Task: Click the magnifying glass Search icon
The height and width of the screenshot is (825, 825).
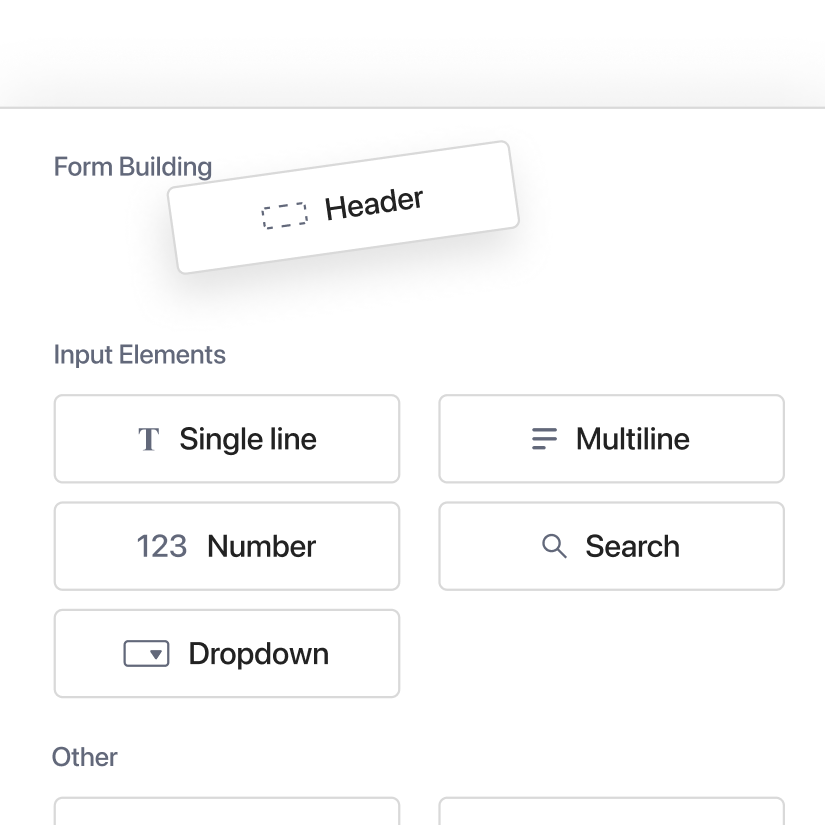Action: click(554, 546)
